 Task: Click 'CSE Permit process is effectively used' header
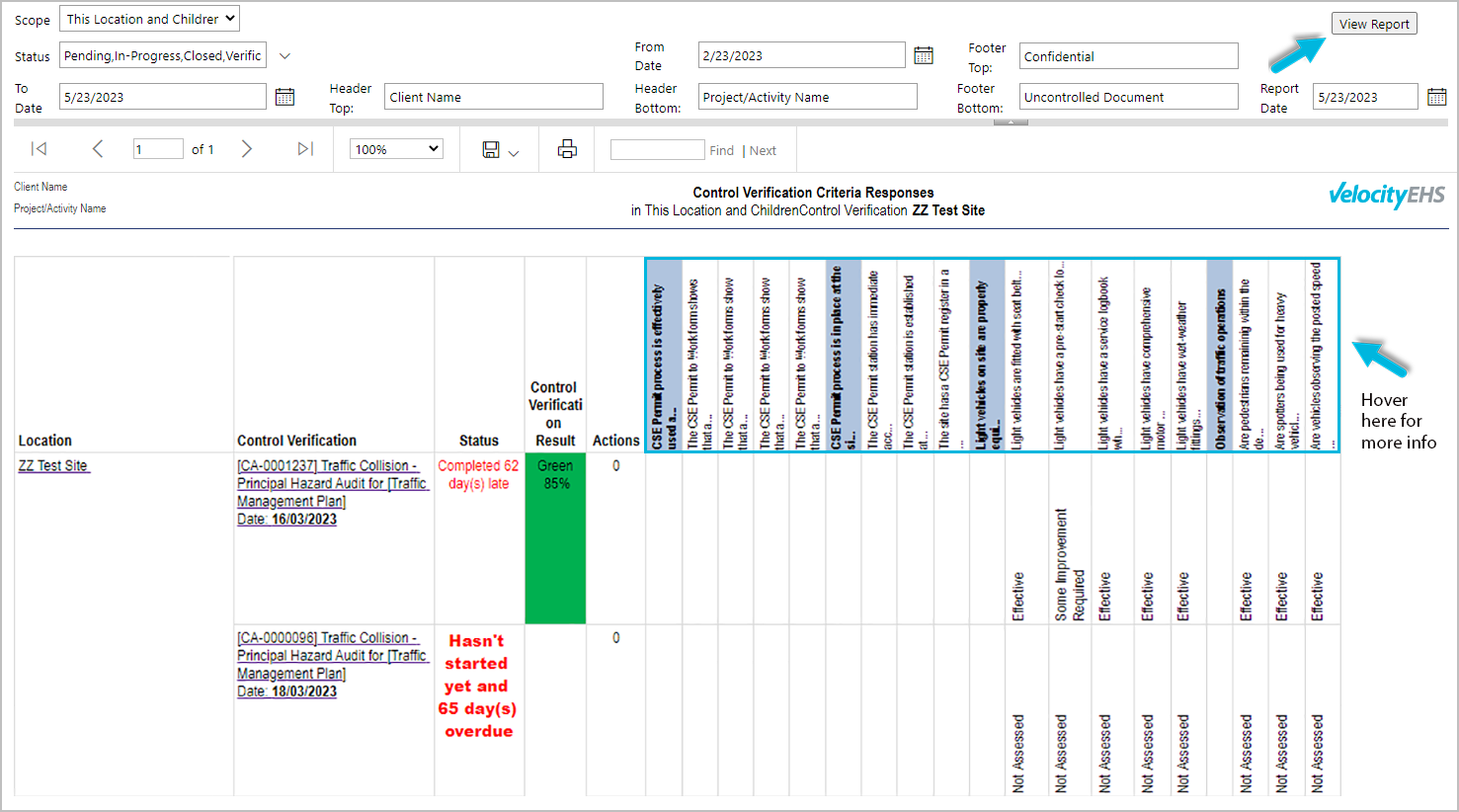coord(664,356)
